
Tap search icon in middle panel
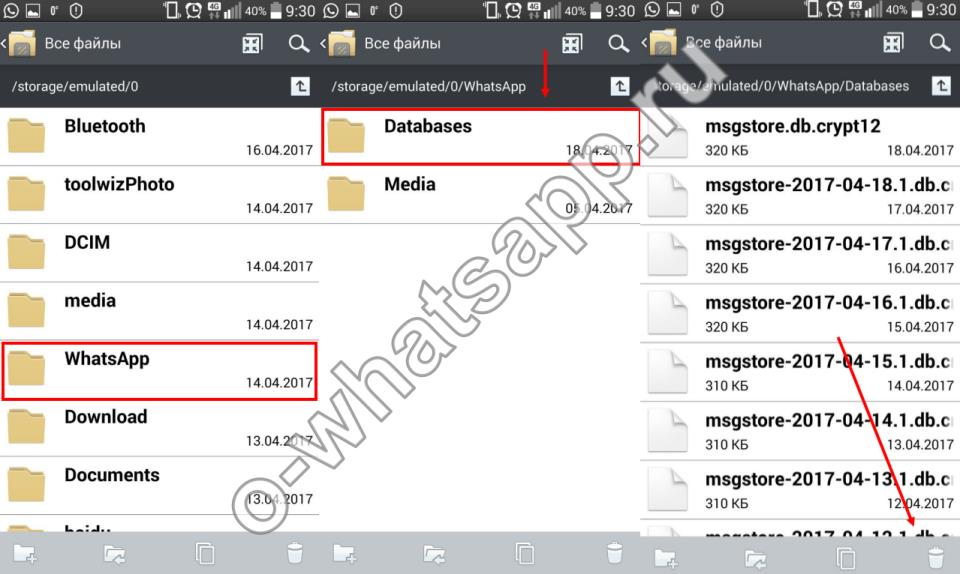(618, 43)
